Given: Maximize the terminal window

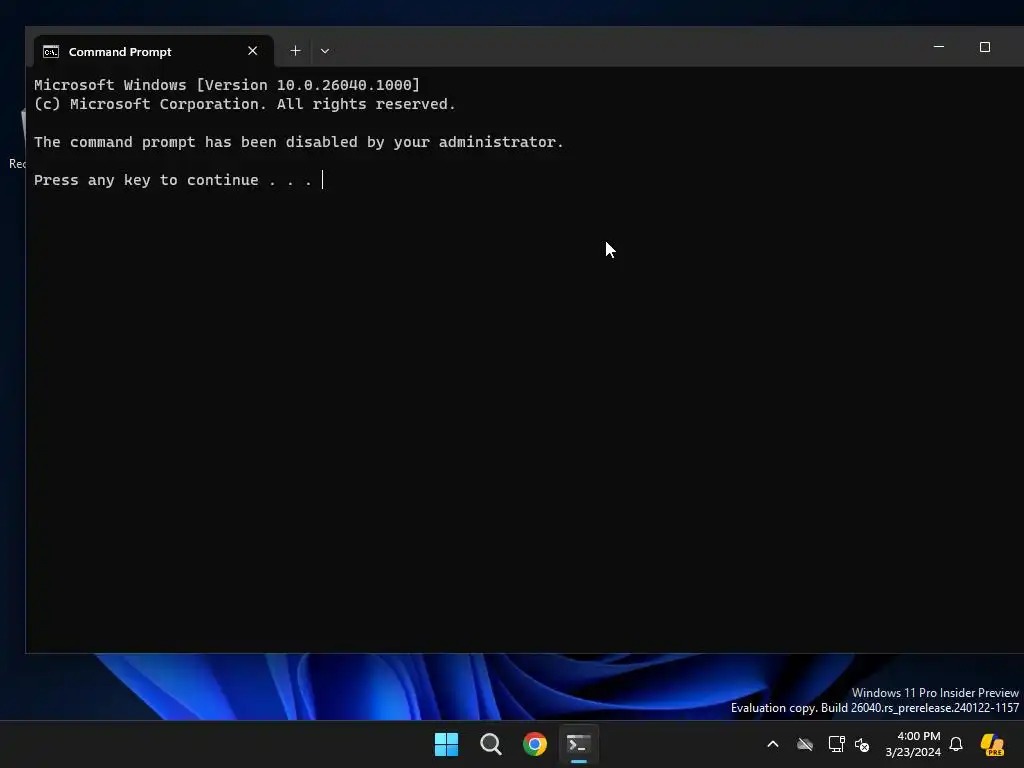Looking at the screenshot, I should [985, 47].
